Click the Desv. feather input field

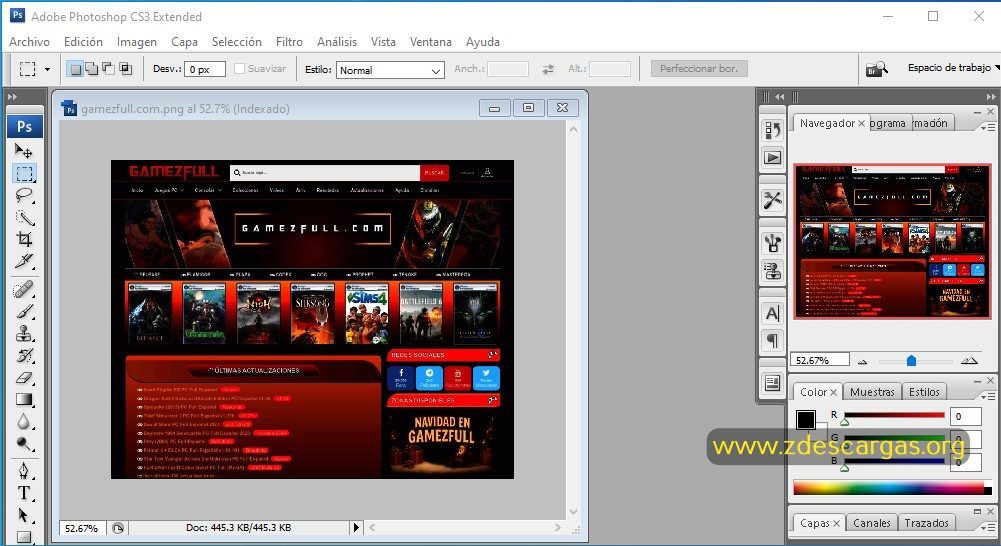[205, 69]
